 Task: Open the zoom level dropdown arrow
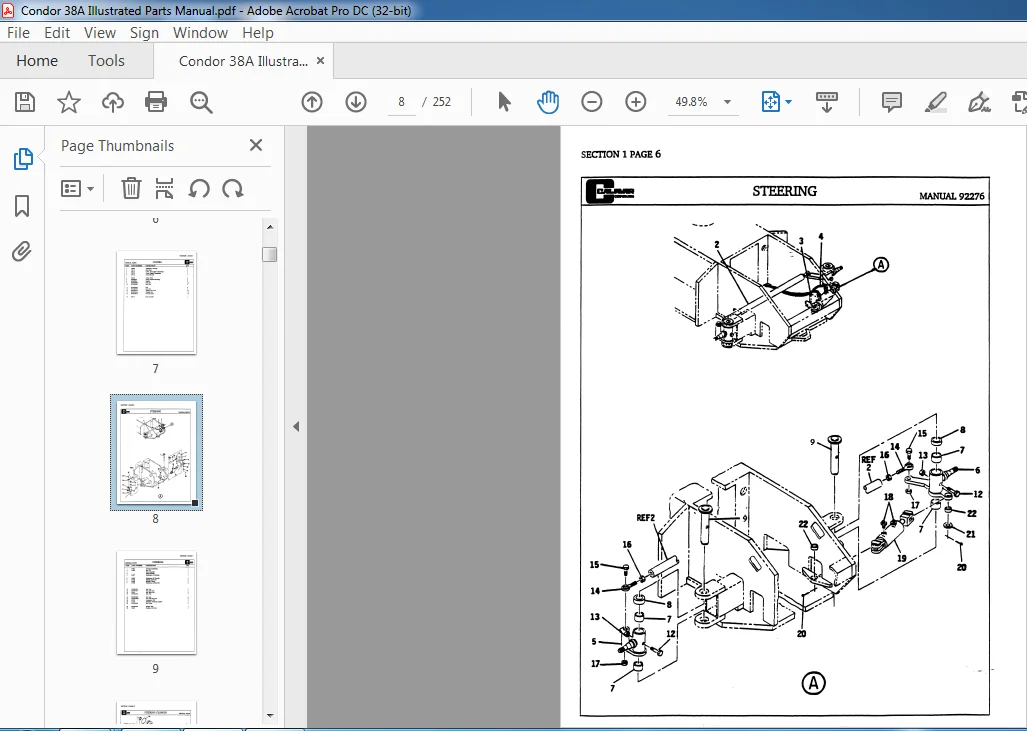click(727, 102)
